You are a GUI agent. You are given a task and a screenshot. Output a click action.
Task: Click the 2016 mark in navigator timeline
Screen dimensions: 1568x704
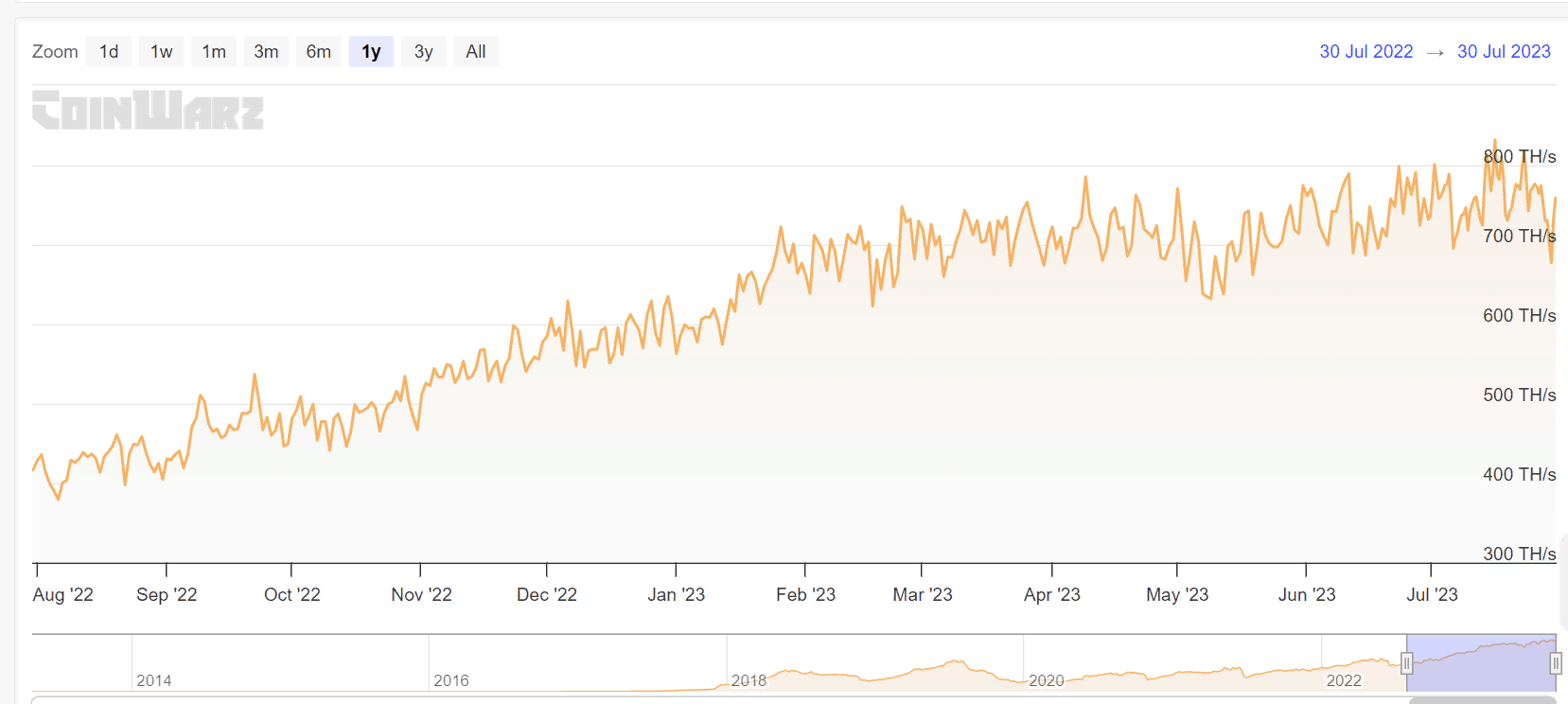click(x=451, y=680)
